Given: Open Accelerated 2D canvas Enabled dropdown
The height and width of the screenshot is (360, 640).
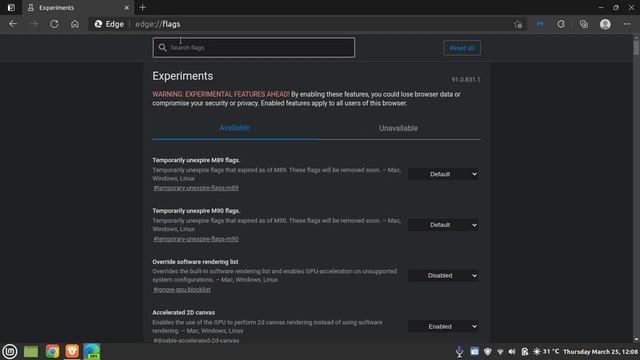Looking at the screenshot, I should point(443,327).
